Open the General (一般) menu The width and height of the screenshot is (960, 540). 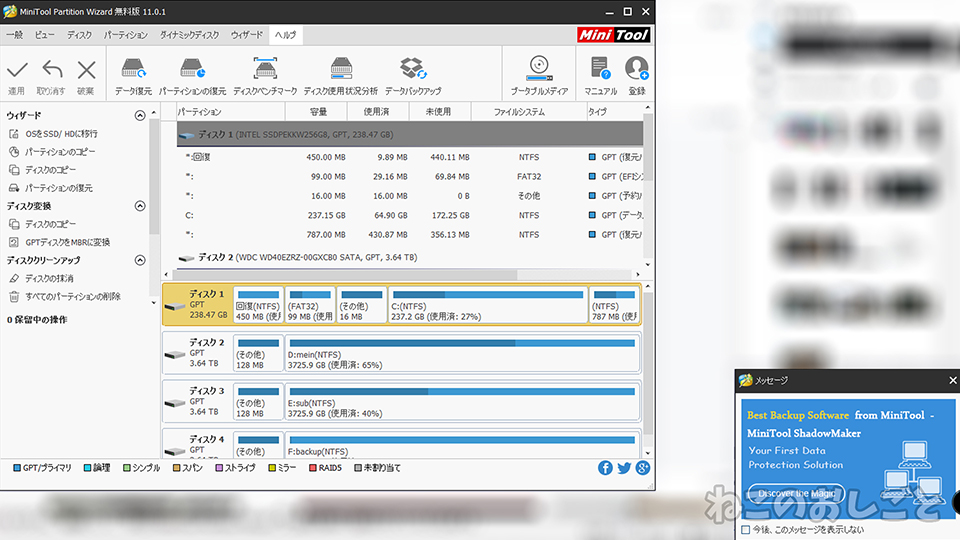[x=14, y=35]
